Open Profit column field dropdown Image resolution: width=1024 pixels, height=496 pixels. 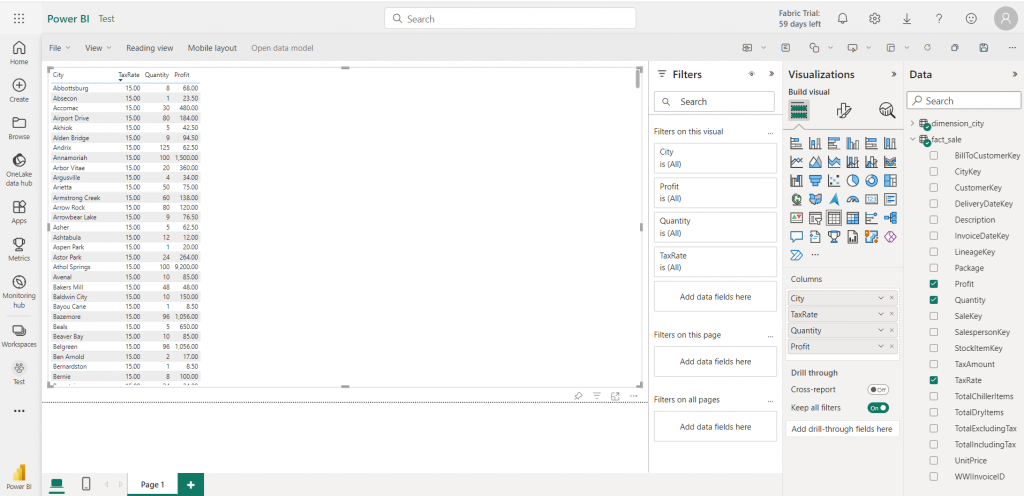click(880, 347)
